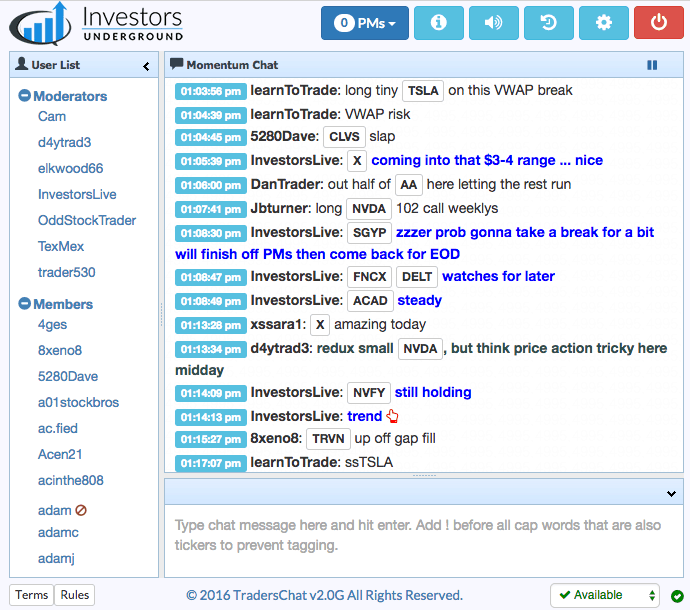Click the pointing hand emoji

coord(393,416)
